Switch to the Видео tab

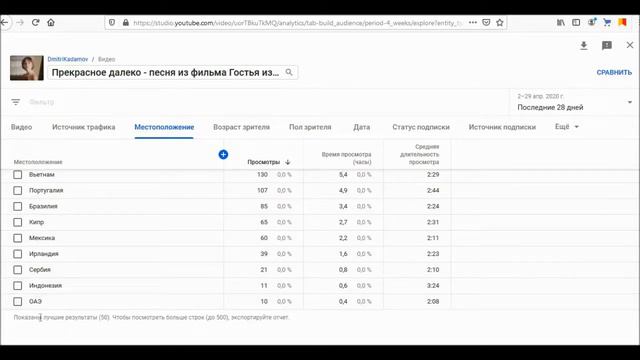click(21, 127)
